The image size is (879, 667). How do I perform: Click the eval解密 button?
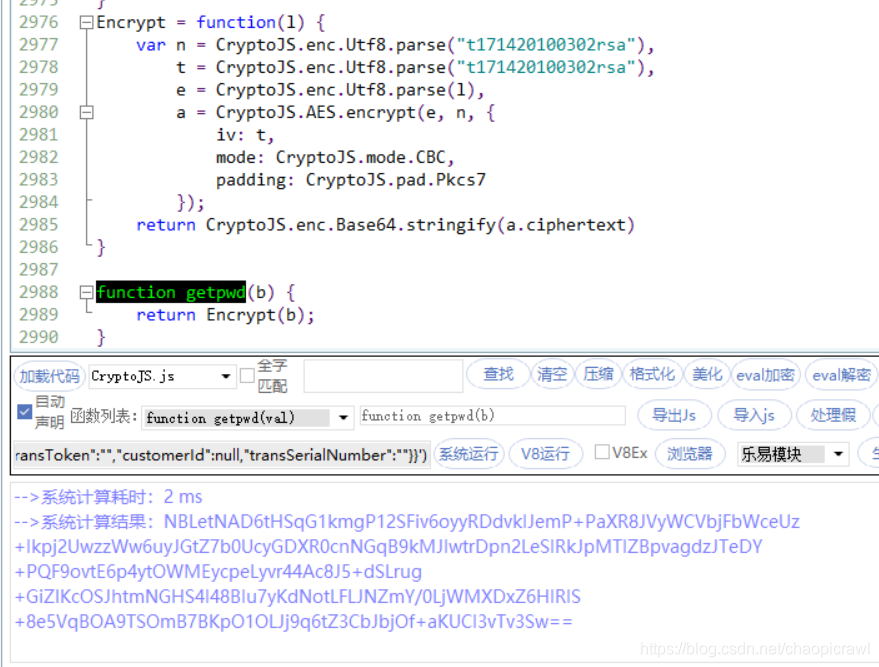coord(841,374)
